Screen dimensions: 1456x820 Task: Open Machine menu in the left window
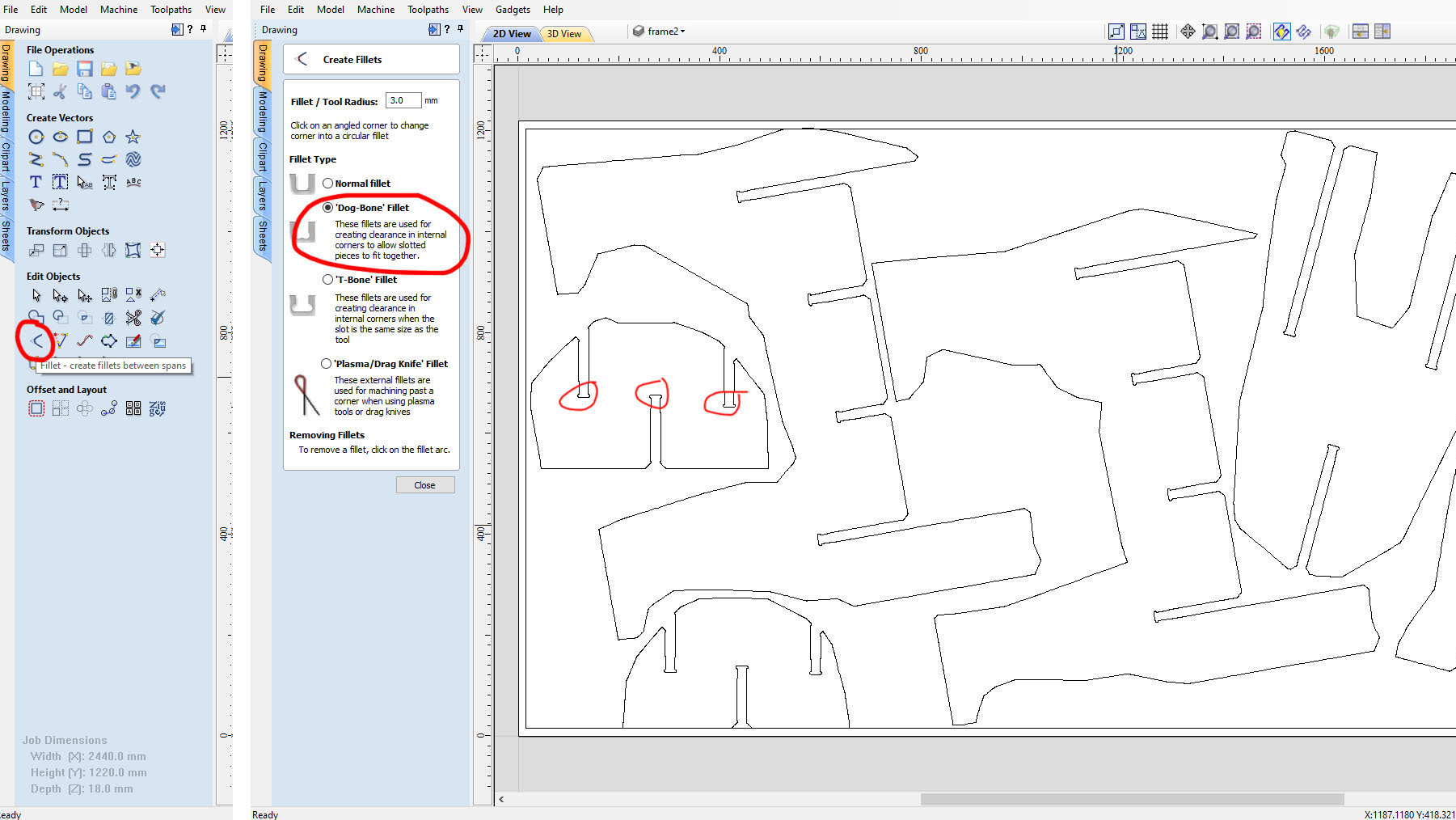pyautogui.click(x=119, y=10)
